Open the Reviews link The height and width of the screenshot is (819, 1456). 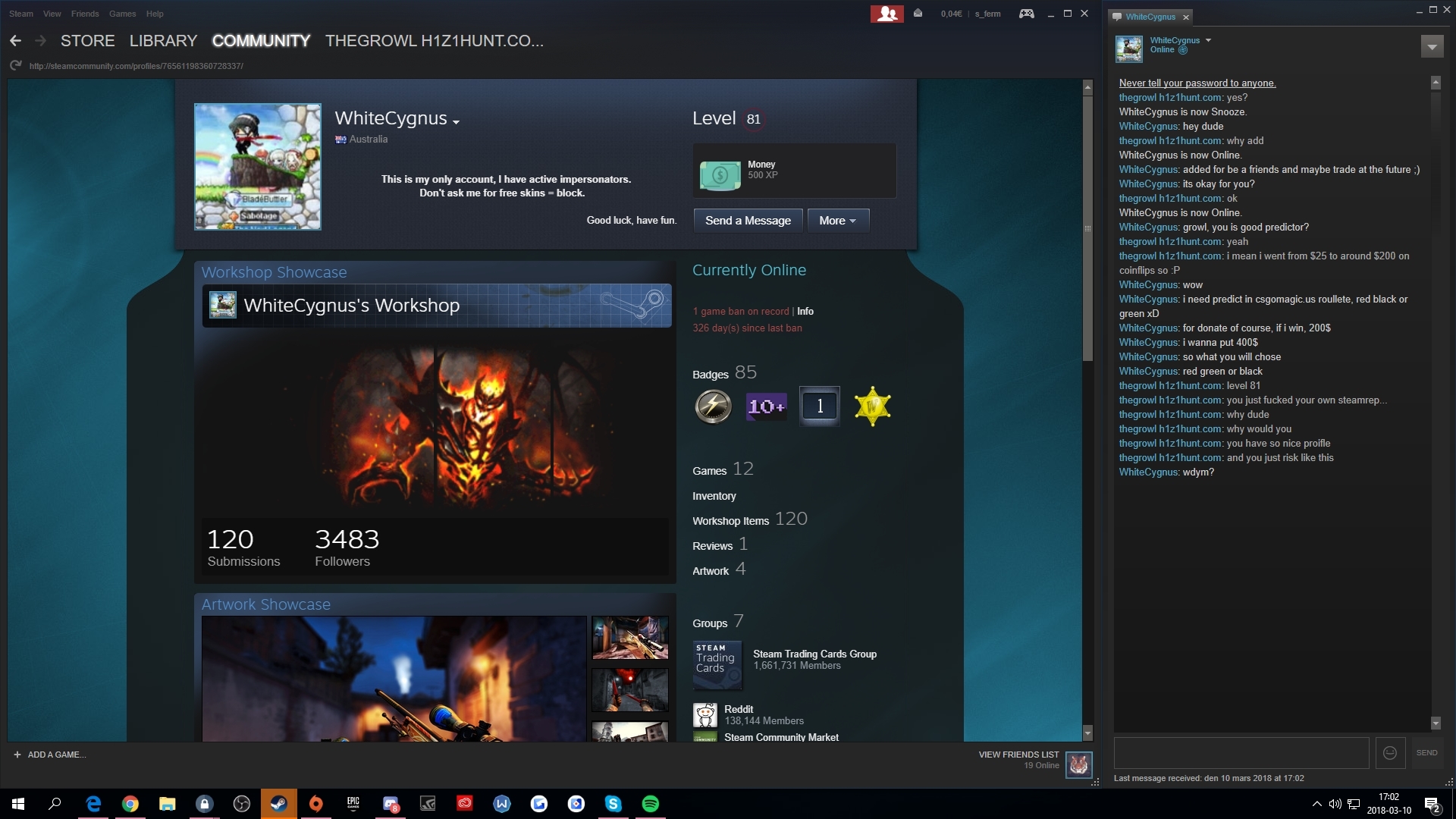click(712, 546)
